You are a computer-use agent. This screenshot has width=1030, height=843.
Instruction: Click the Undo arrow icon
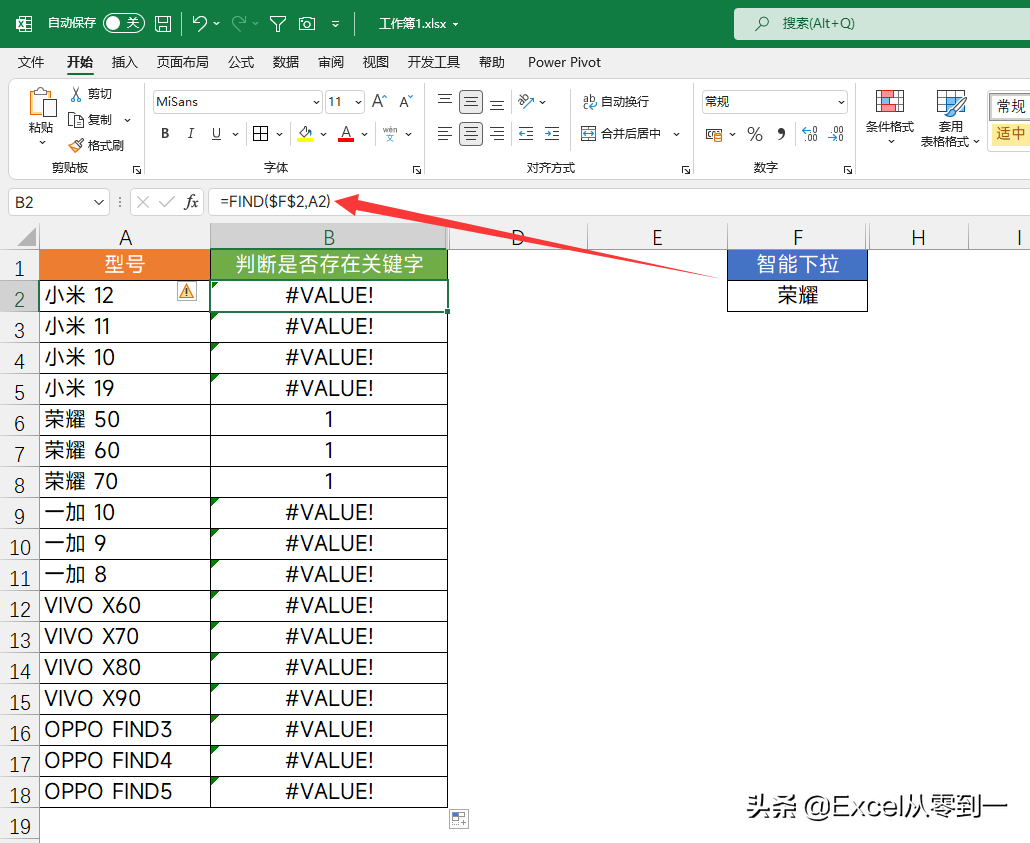tap(200, 24)
